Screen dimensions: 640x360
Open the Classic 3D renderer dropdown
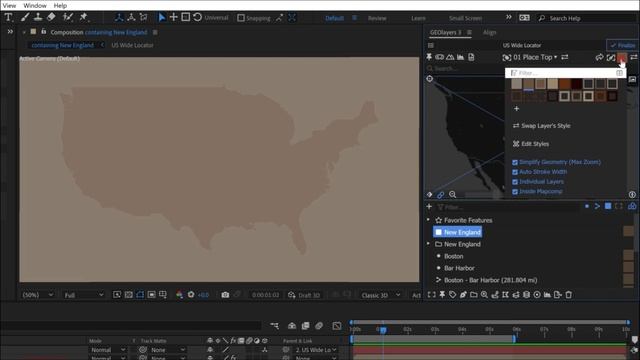381,295
